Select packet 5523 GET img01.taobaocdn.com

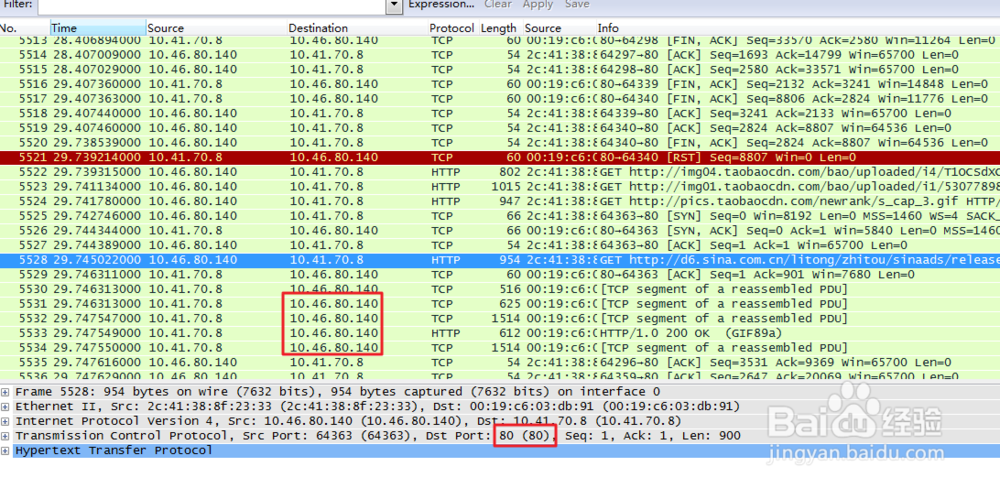[x=500, y=186]
